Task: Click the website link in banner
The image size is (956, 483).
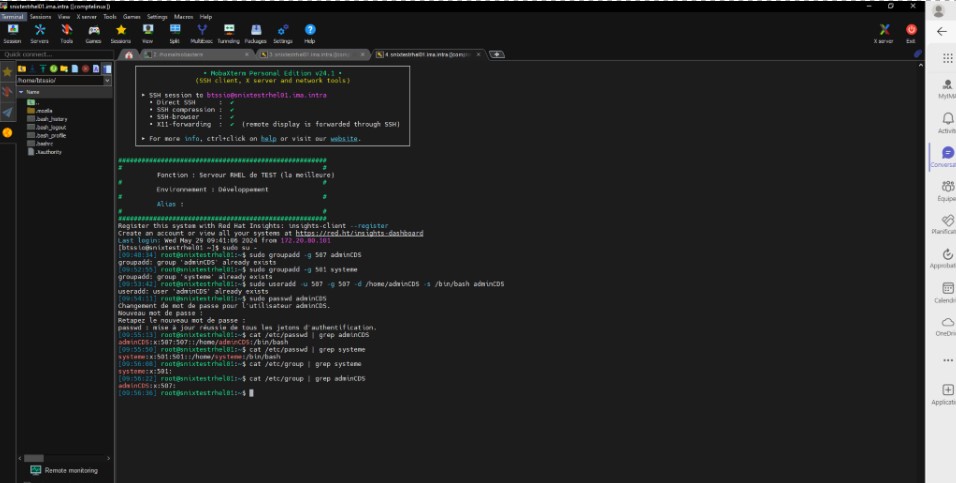Action: (346, 139)
